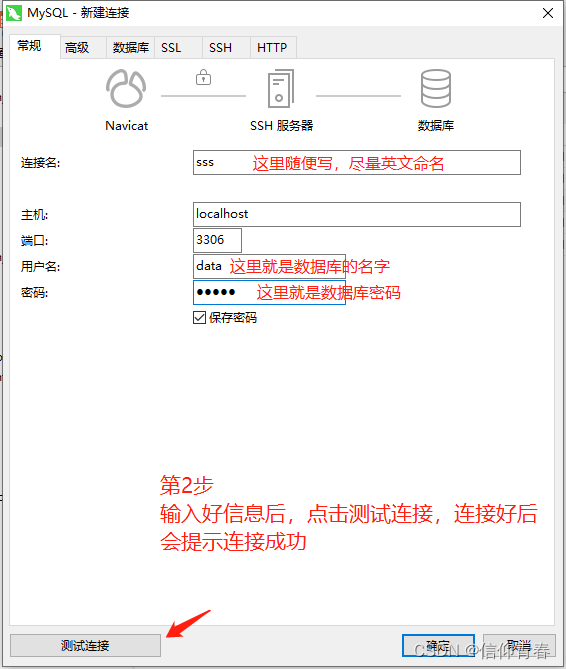Click the 主机 label
Image resolution: width=566 pixels, height=669 pixels.
tap(35, 215)
